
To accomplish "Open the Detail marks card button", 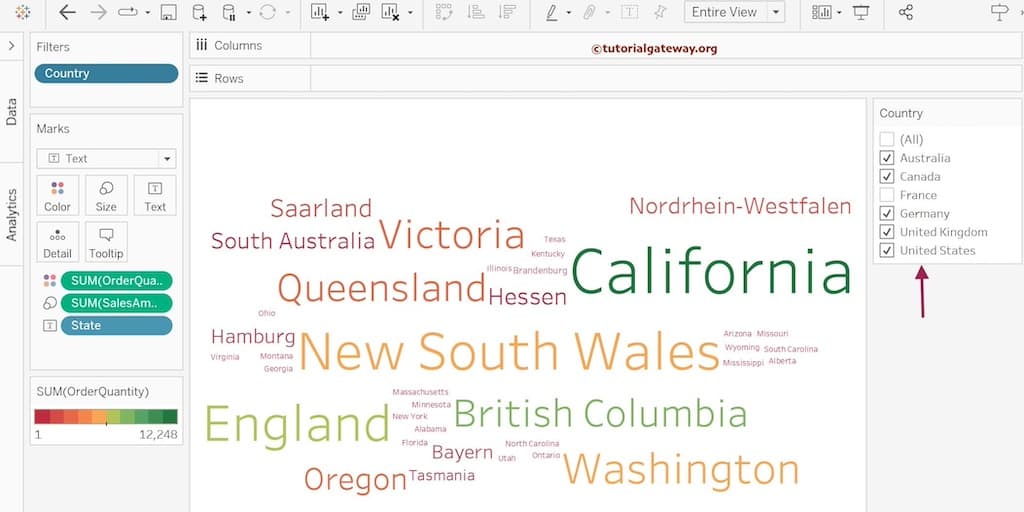I will (x=57, y=242).
